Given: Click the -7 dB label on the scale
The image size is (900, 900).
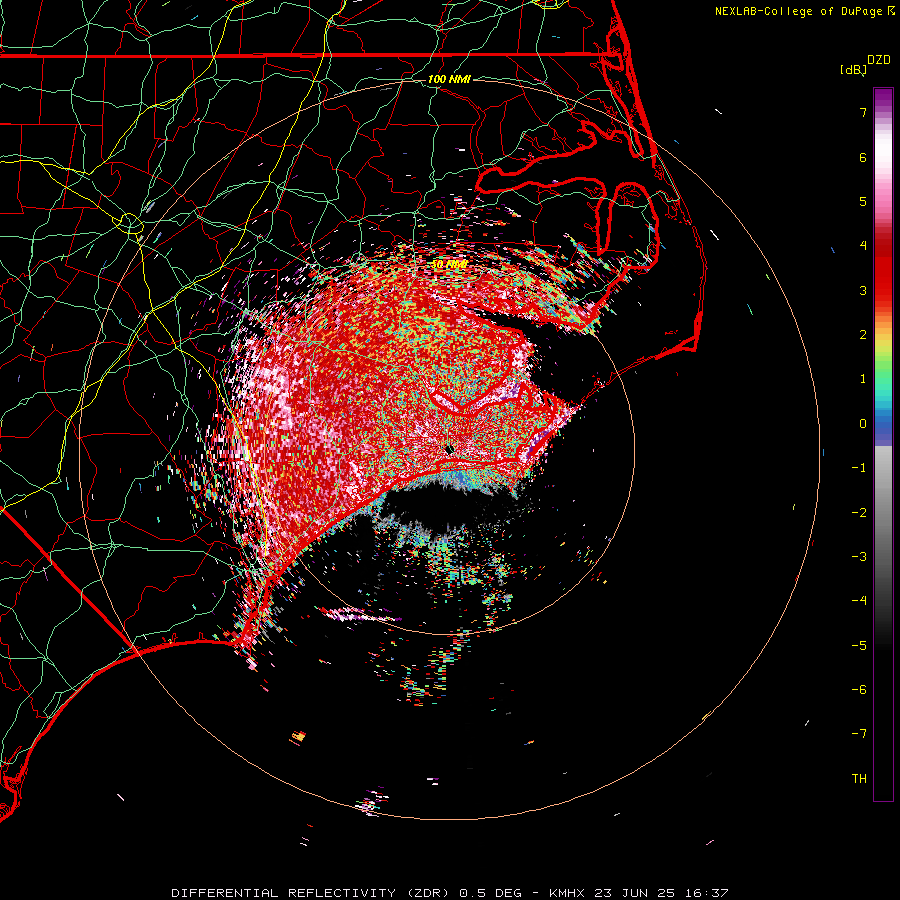Looking at the screenshot, I should pos(859,734).
